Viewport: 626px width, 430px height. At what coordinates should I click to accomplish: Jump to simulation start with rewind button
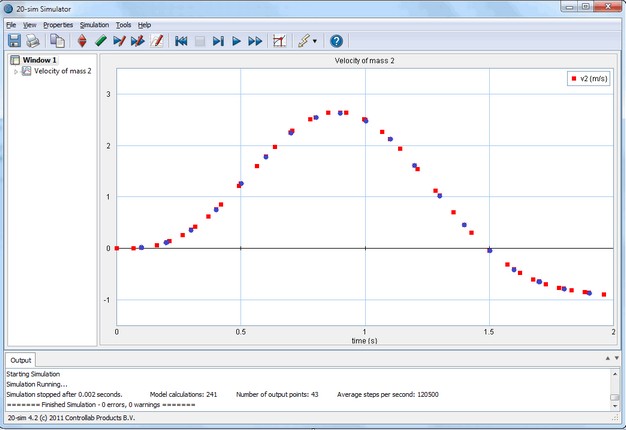click(181, 41)
